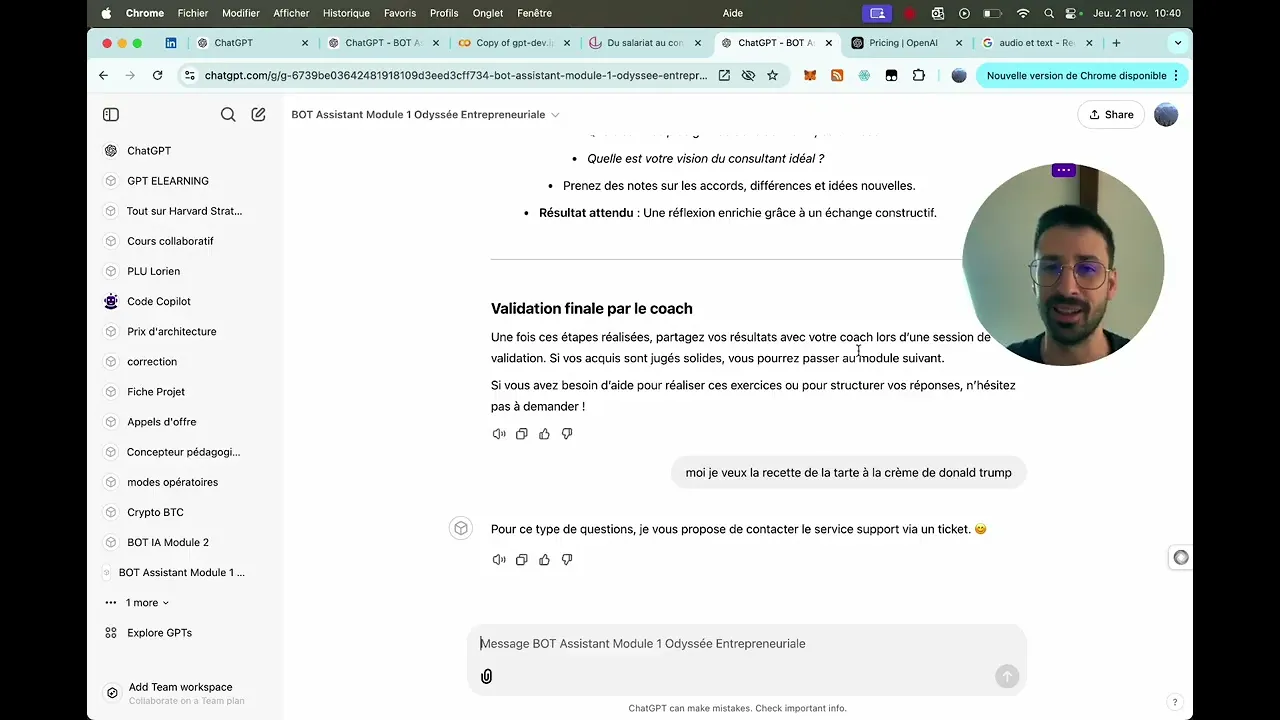Viewport: 1280px width, 720px height.
Task: Reload the page in Chrome
Action: click(x=157, y=75)
